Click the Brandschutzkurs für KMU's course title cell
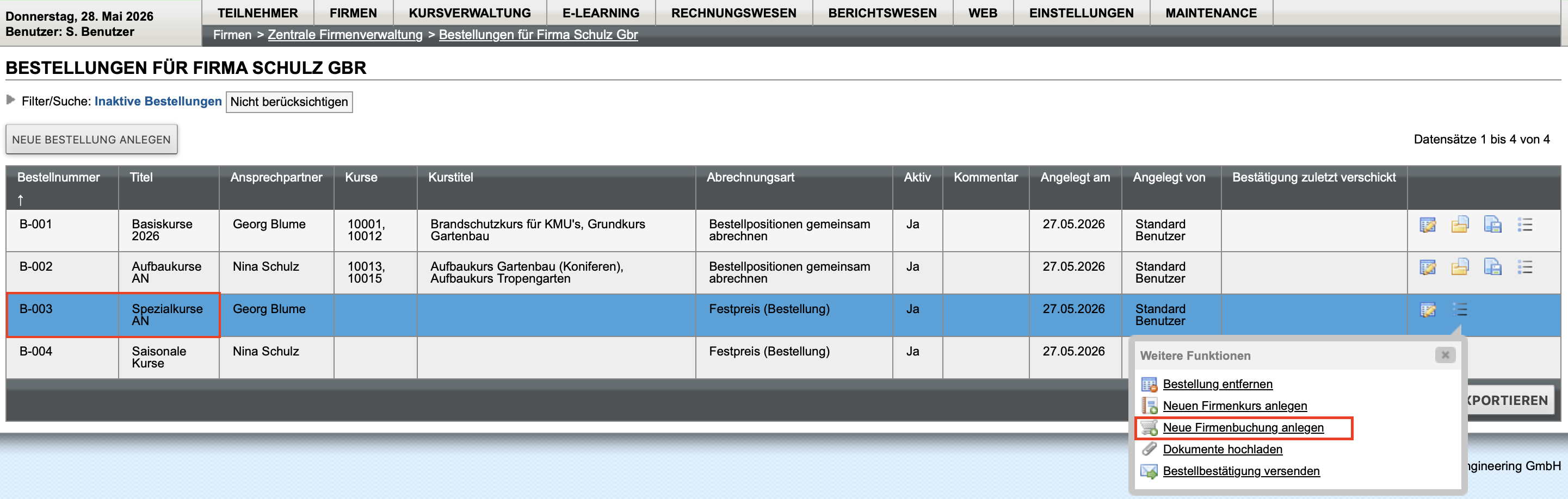 point(557,230)
